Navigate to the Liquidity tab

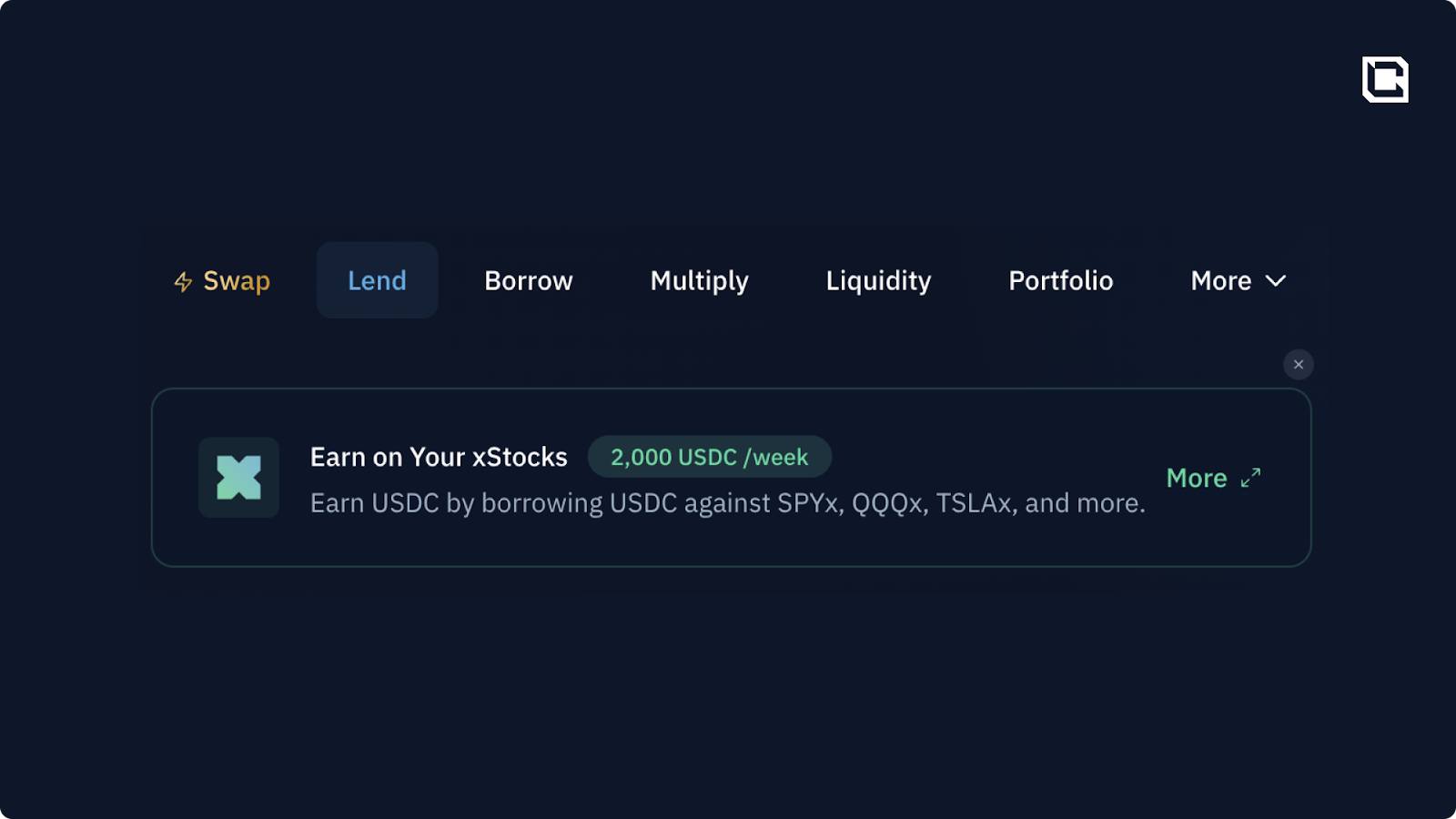click(x=878, y=281)
